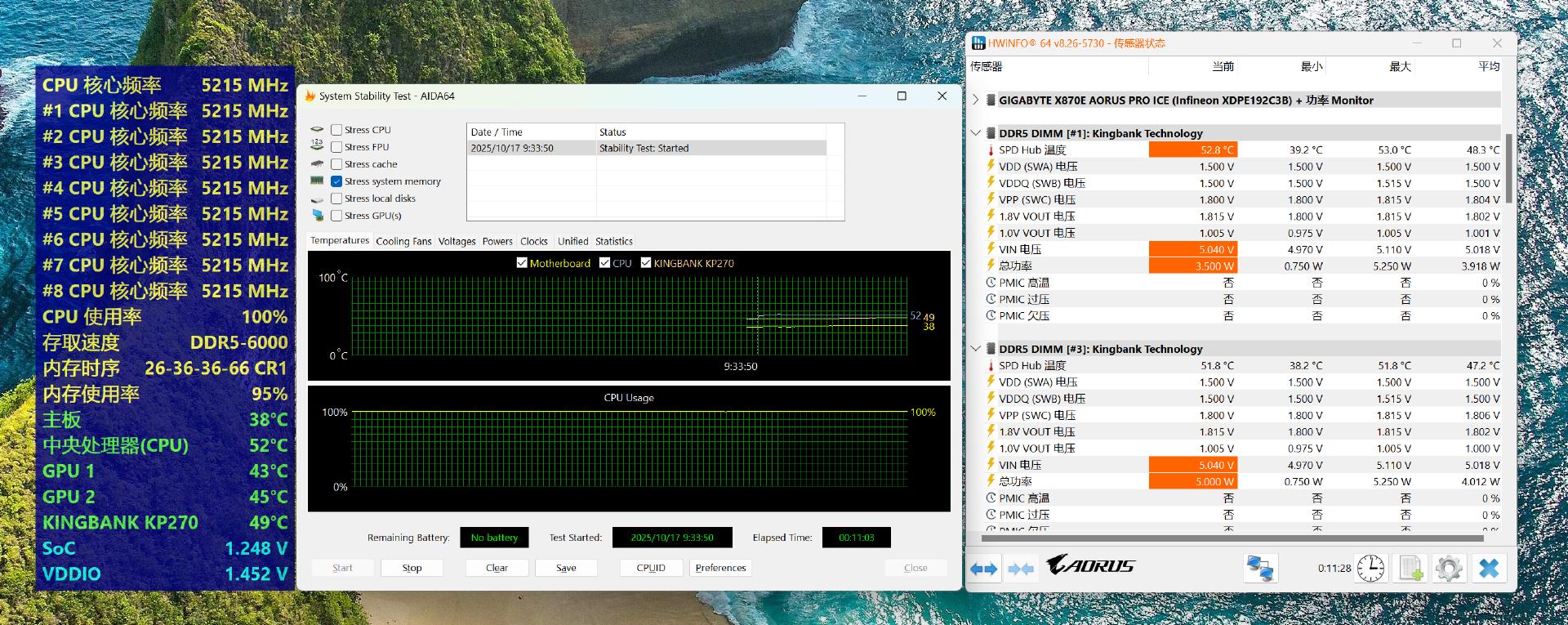Switch to the Unified tab
The height and width of the screenshot is (625, 1568).
(x=572, y=241)
